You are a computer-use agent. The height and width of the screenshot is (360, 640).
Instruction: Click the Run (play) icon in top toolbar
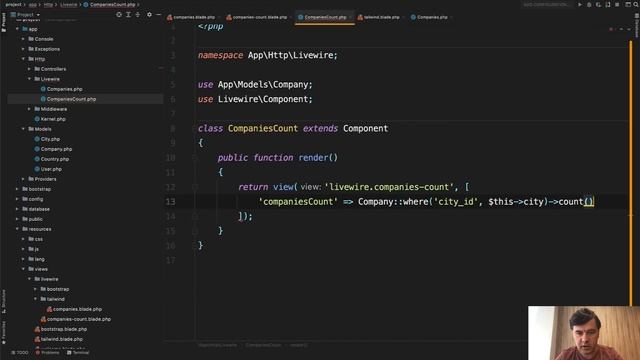click(x=580, y=4)
